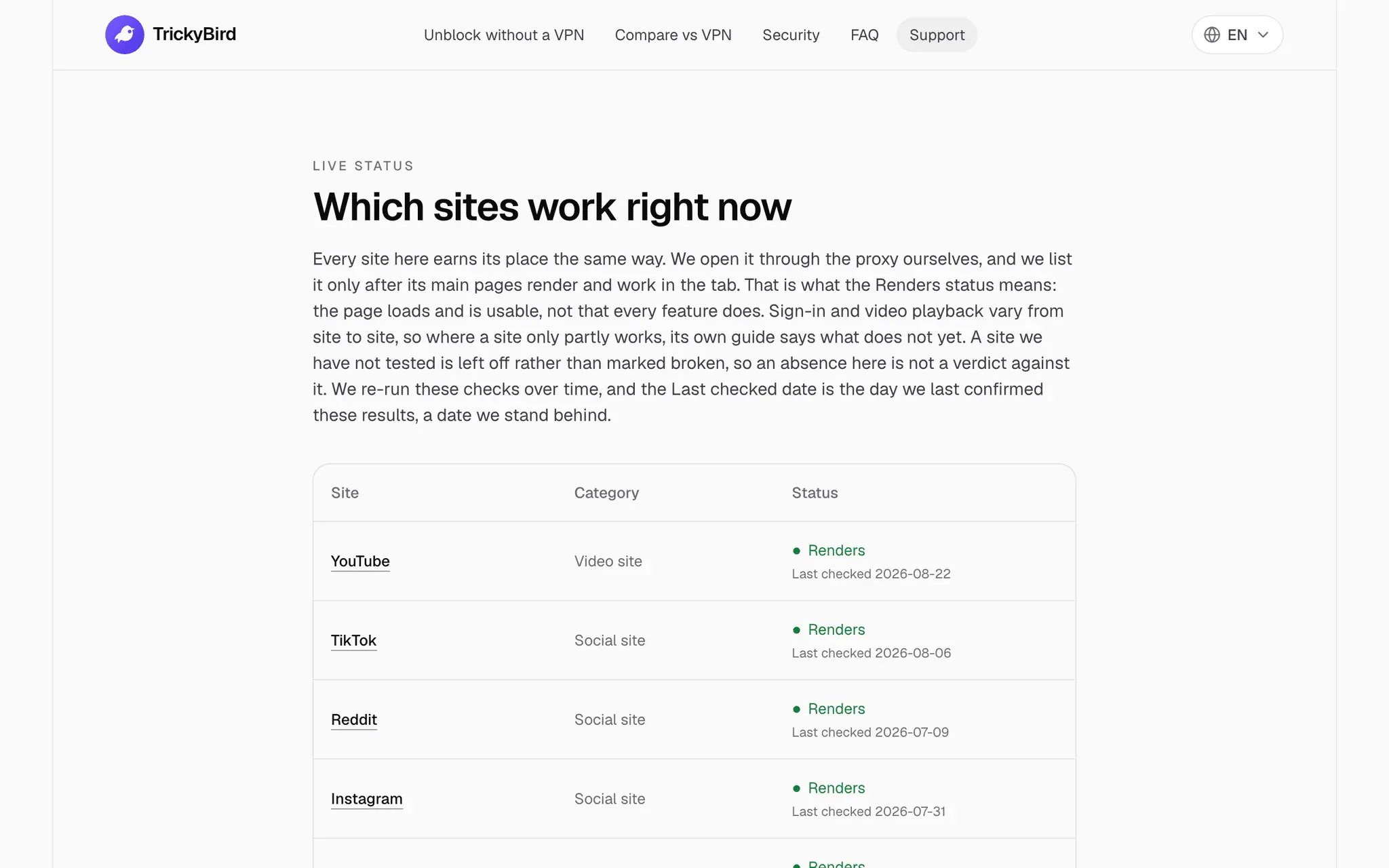This screenshot has height=868, width=1389.
Task: Click TikTok's 'Social site' category cell
Action: (x=610, y=641)
